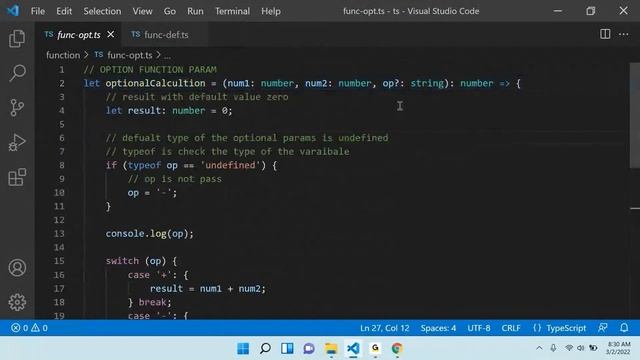Screen dimensions: 640x360
Task: Click the VS Code logo icon
Action: [13, 11]
